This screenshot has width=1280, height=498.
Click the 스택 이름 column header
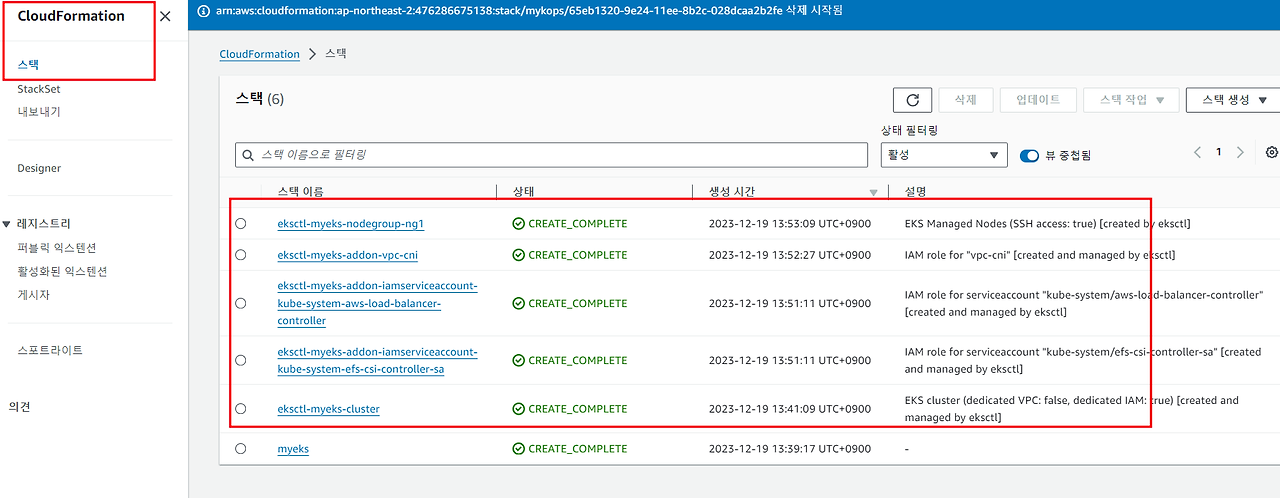(300, 191)
